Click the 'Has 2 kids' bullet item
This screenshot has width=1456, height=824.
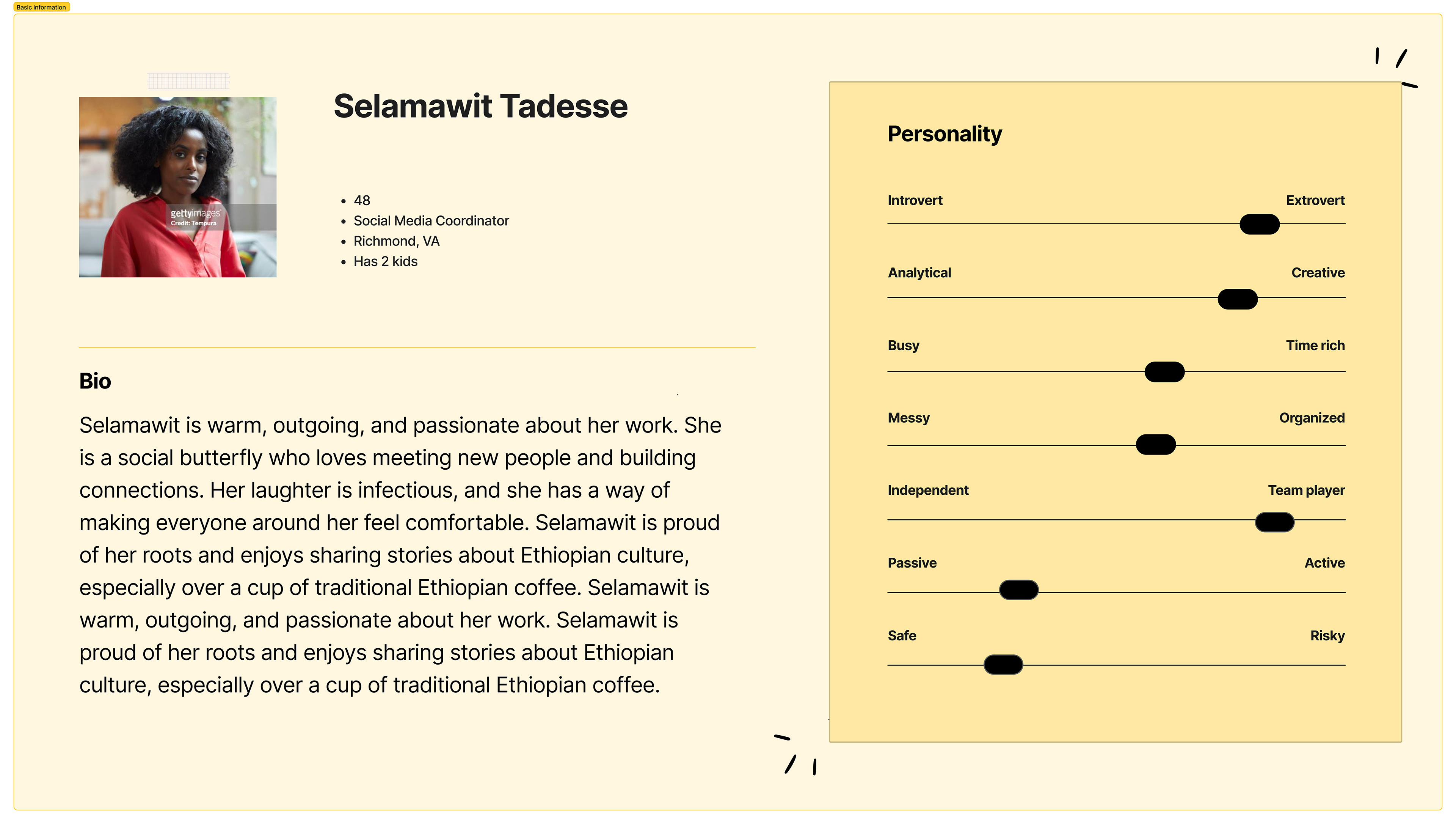point(385,261)
